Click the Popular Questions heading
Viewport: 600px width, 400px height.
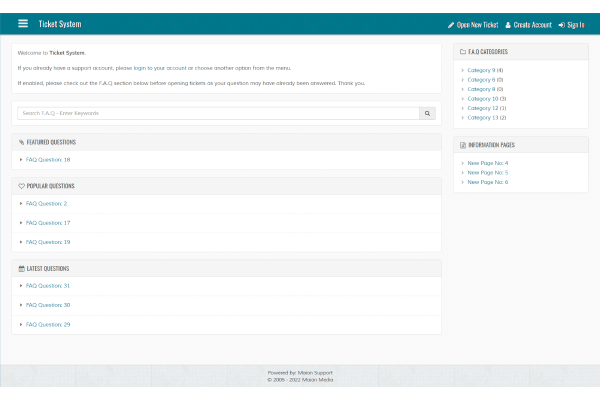coord(51,186)
